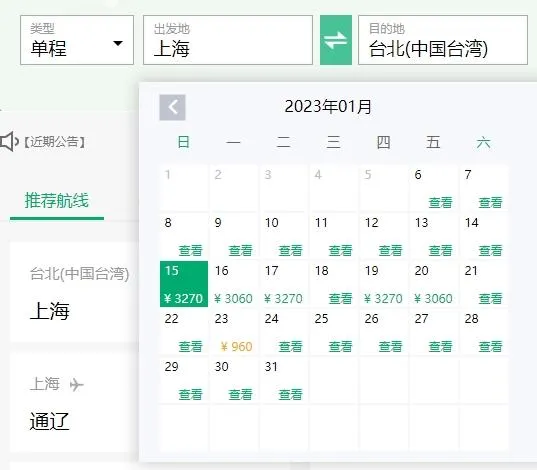Open the 上海 to 通辽 recommended route card
Image resolution: width=537 pixels, height=470 pixels.
[74, 403]
